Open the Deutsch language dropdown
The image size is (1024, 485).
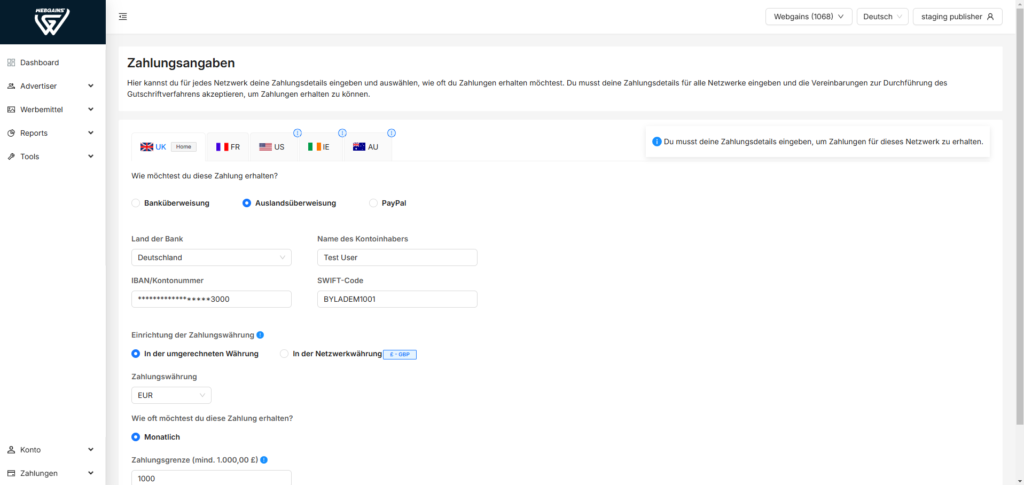[x=882, y=17]
